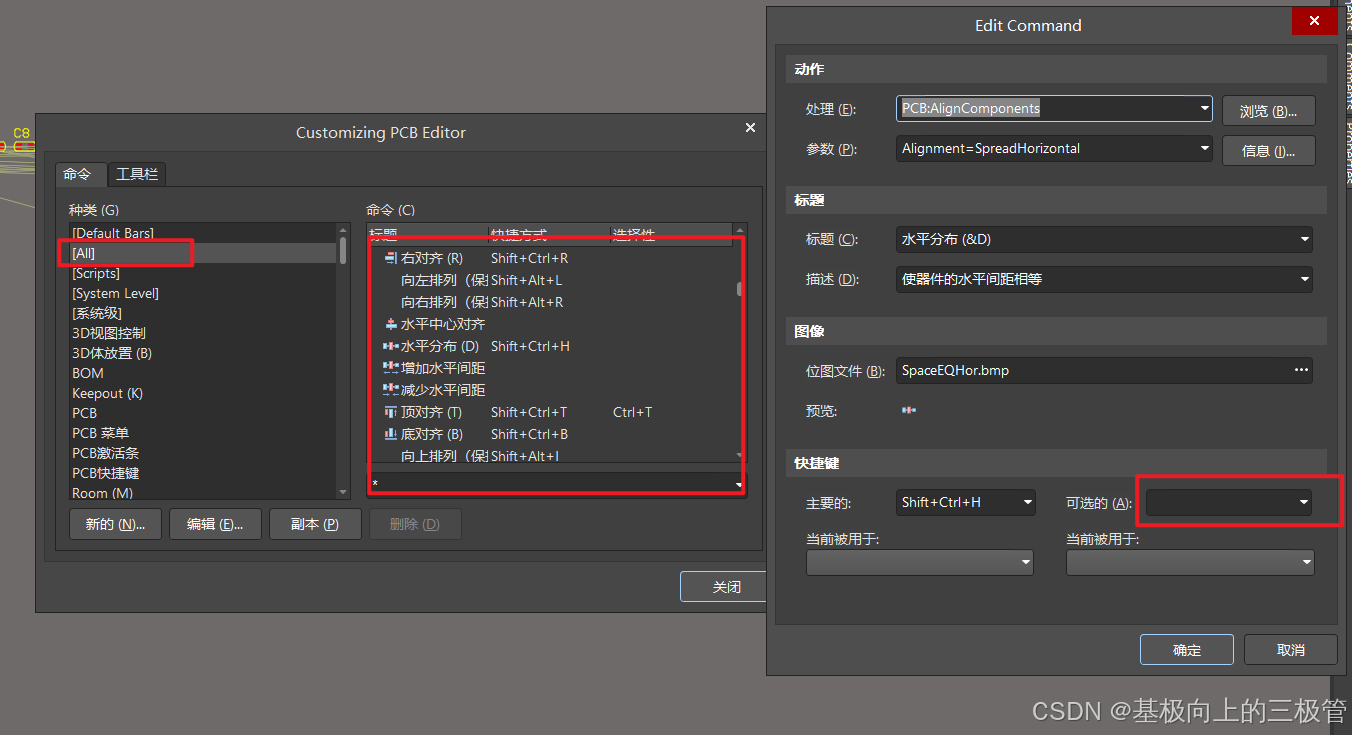Select 向右排列 row with Shift+Alt+R
Screen dimensions: 1352x735
click(552, 302)
